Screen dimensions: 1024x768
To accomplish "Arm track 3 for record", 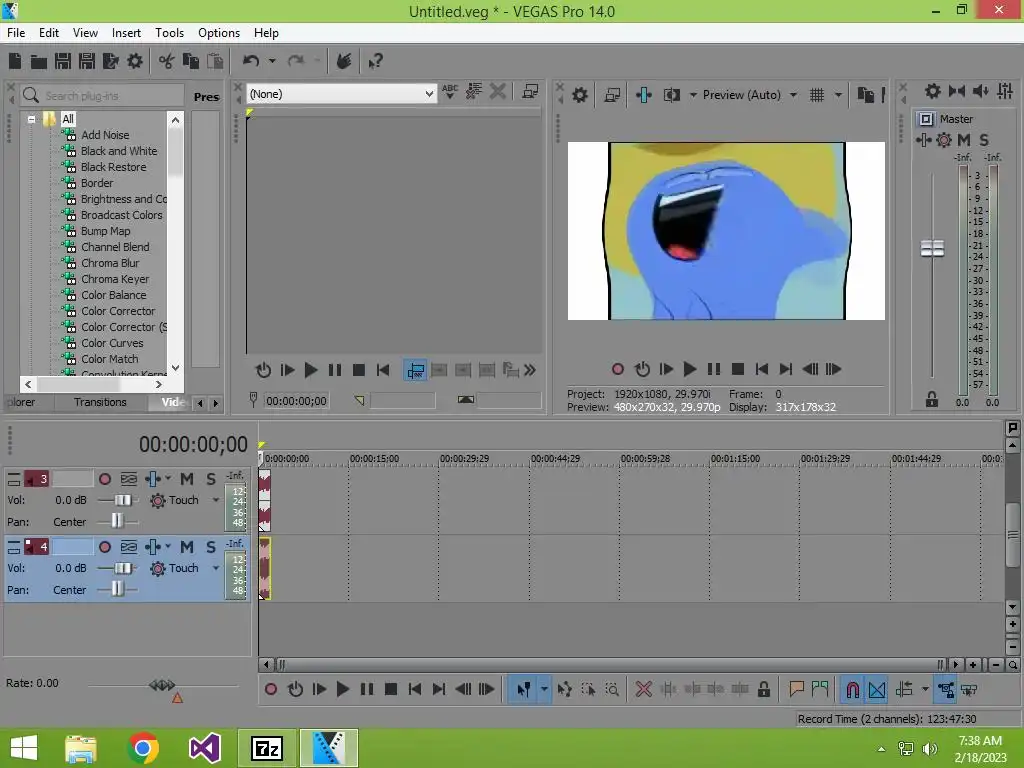I will coord(104,479).
